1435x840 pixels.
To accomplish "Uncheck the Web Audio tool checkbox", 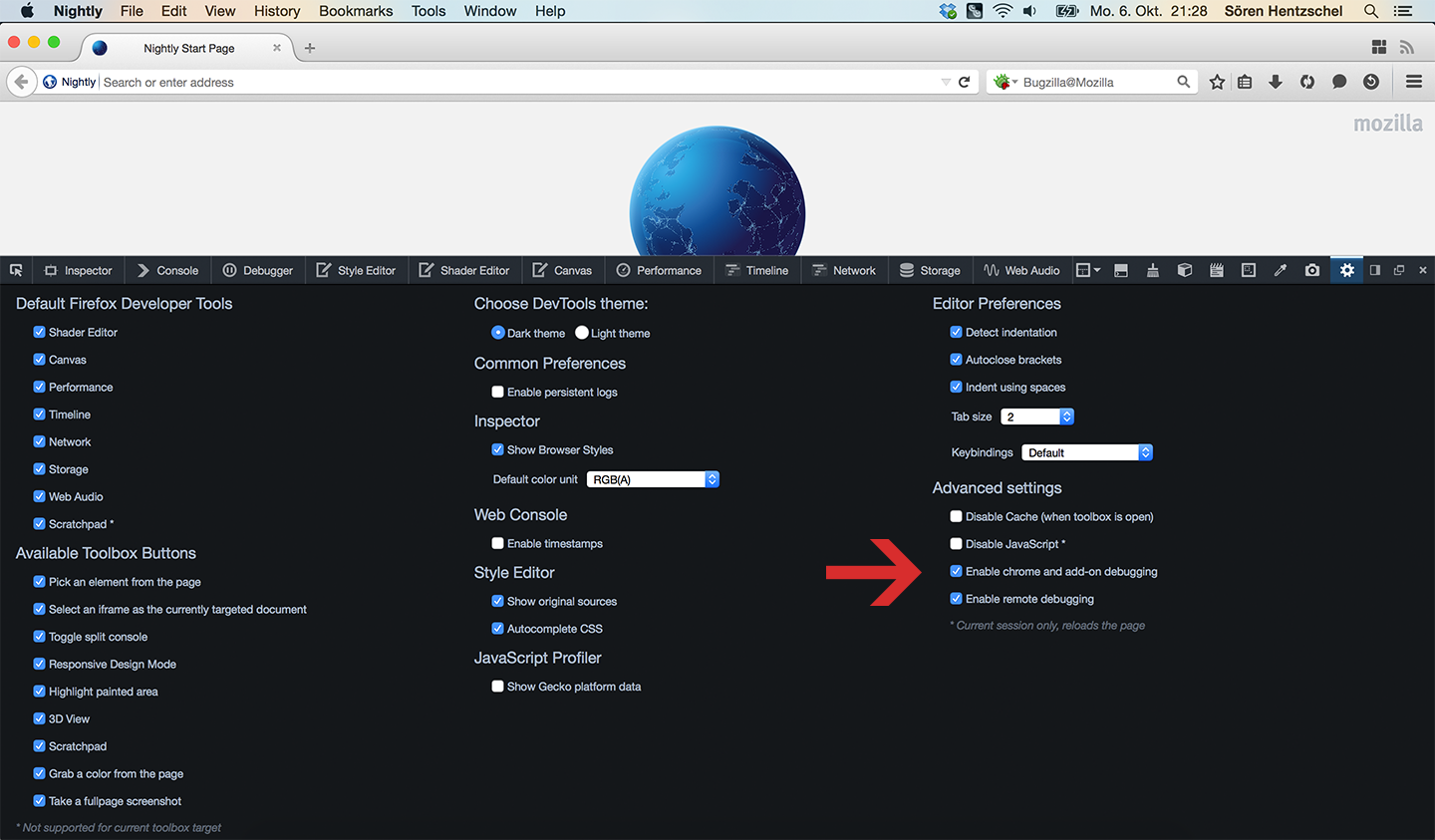I will pos(40,496).
